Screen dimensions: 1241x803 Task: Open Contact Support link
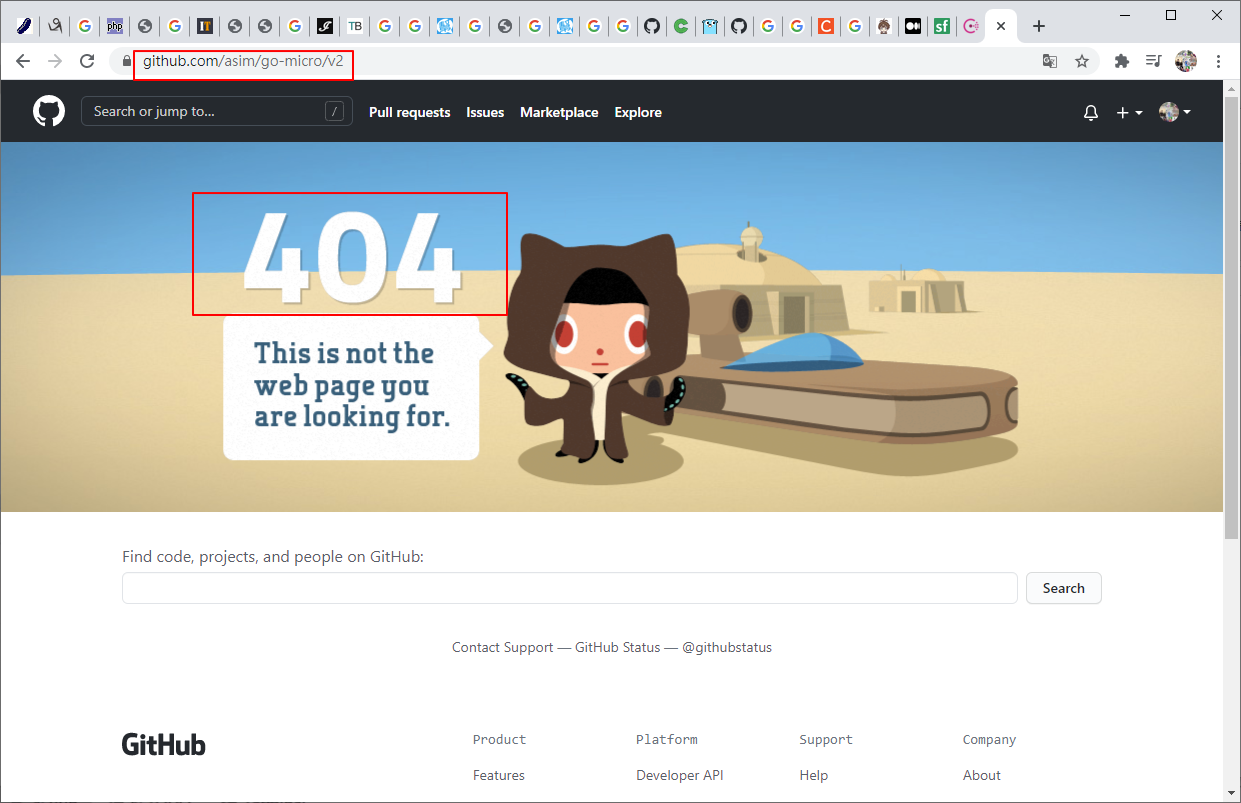coord(502,647)
